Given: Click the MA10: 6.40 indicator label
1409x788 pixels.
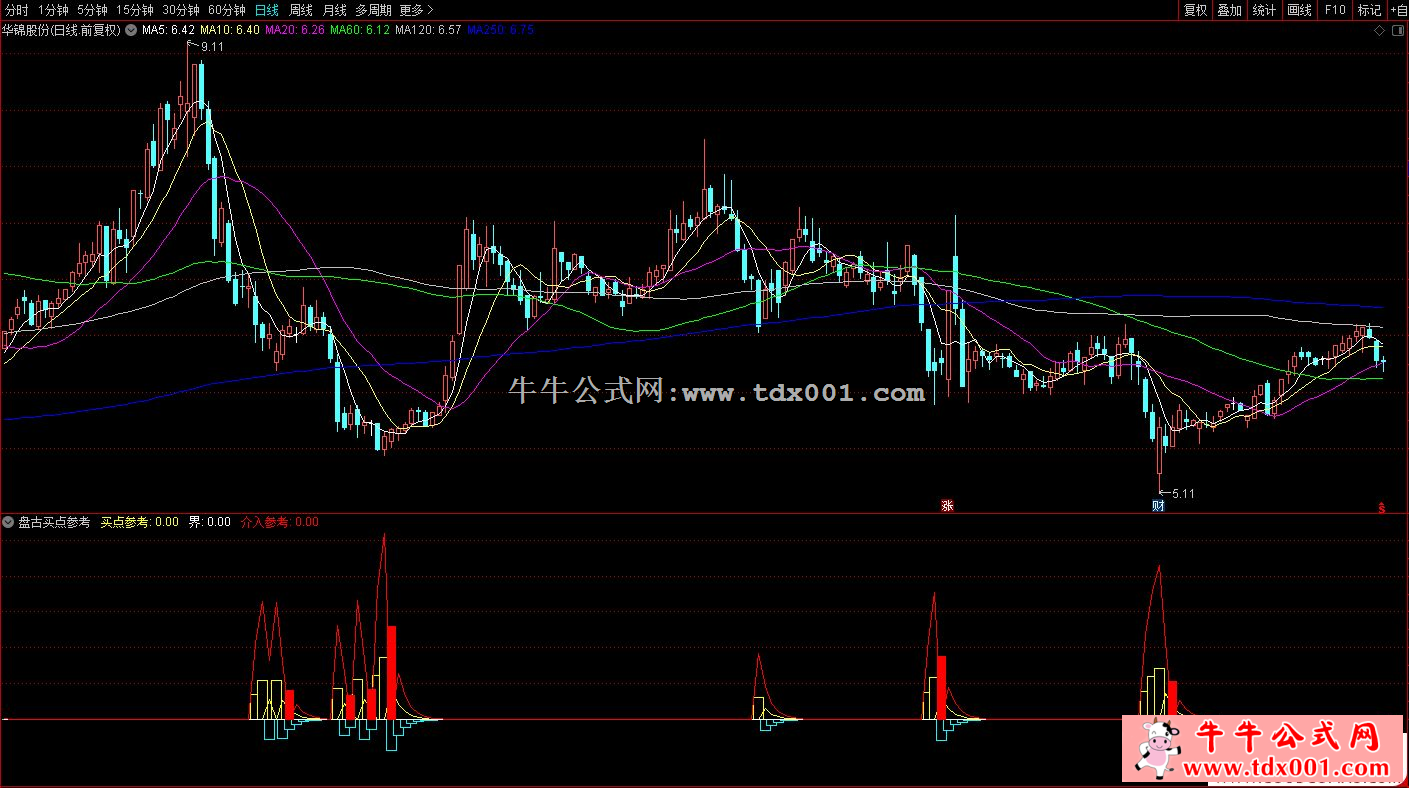Looking at the screenshot, I should 229,30.
